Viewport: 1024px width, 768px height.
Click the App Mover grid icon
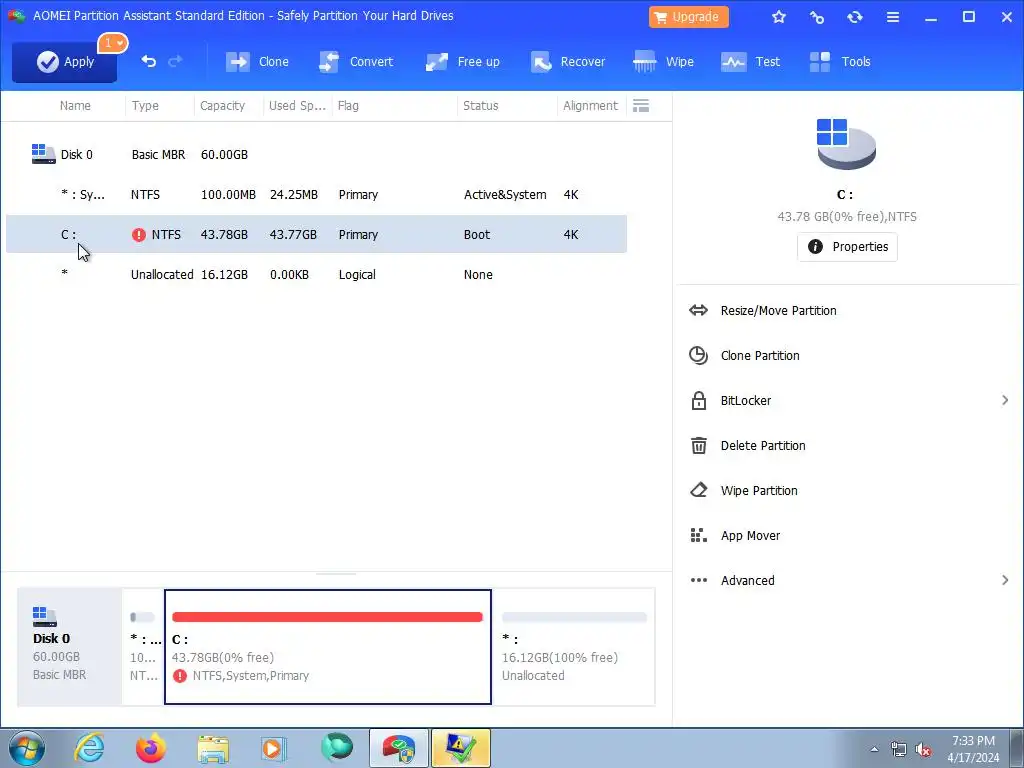pyautogui.click(x=699, y=536)
